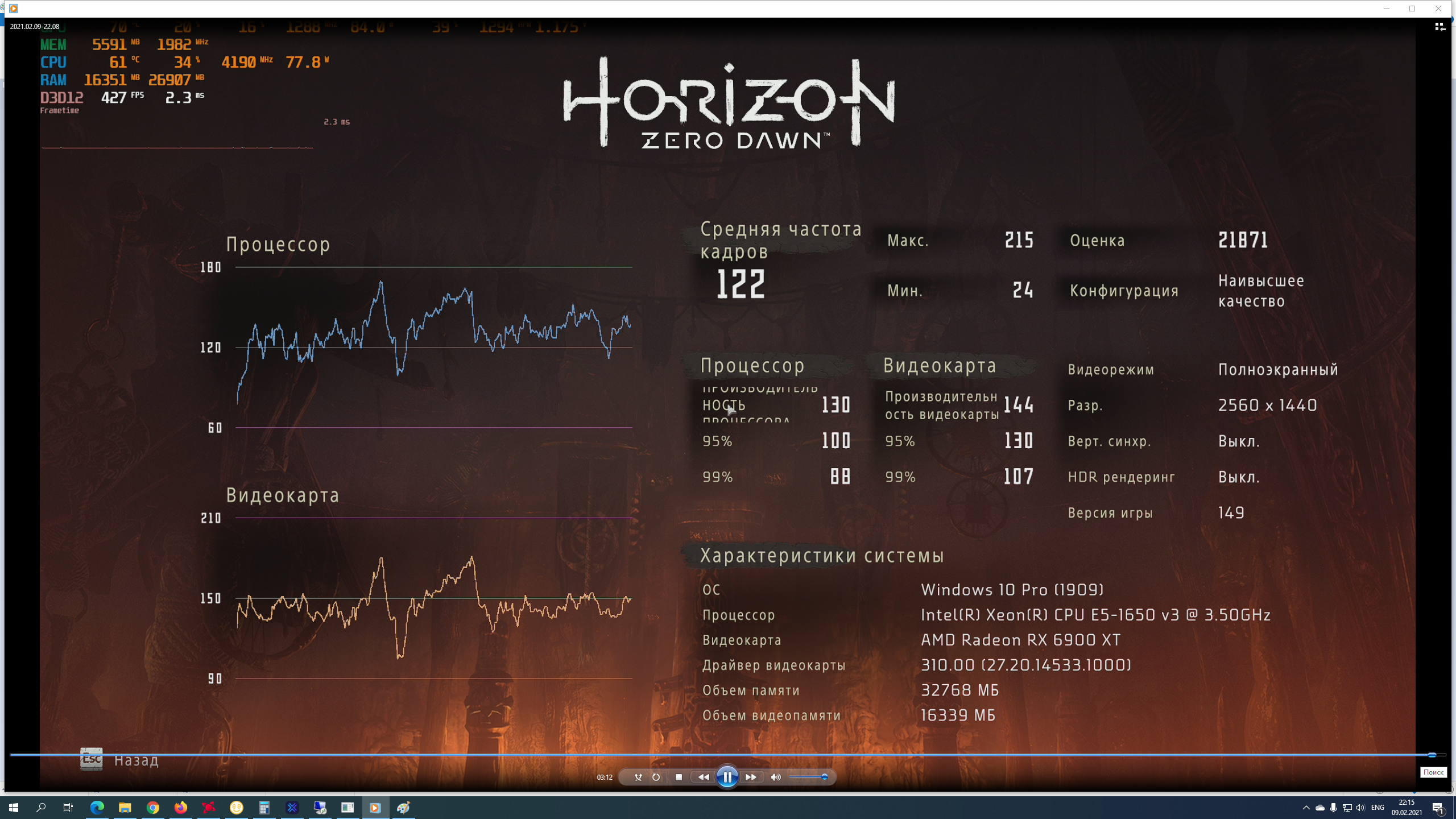Toggle repeat mode in player
This screenshot has width=1456, height=819.
tap(656, 777)
